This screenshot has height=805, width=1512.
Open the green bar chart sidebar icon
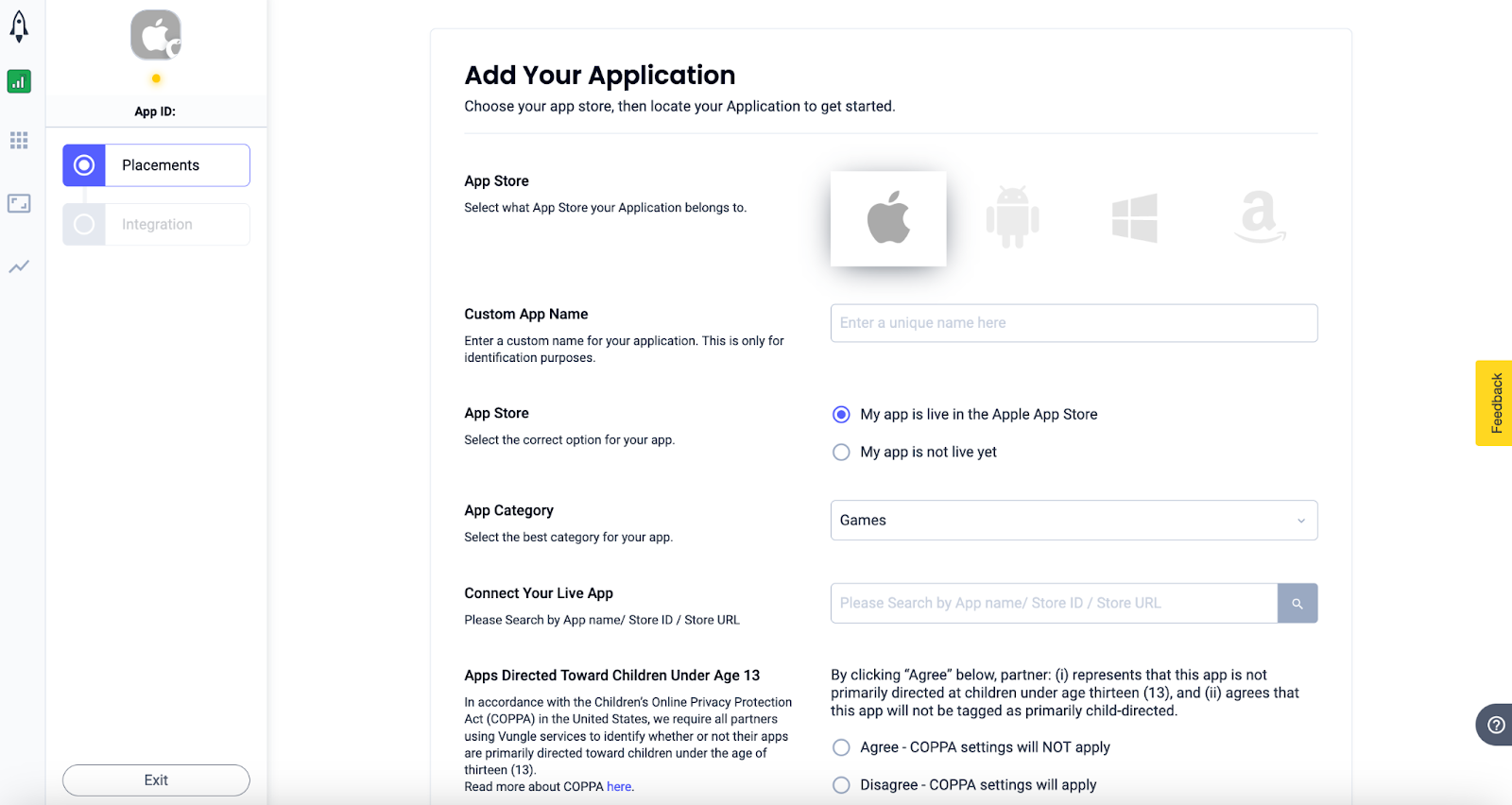[x=19, y=82]
